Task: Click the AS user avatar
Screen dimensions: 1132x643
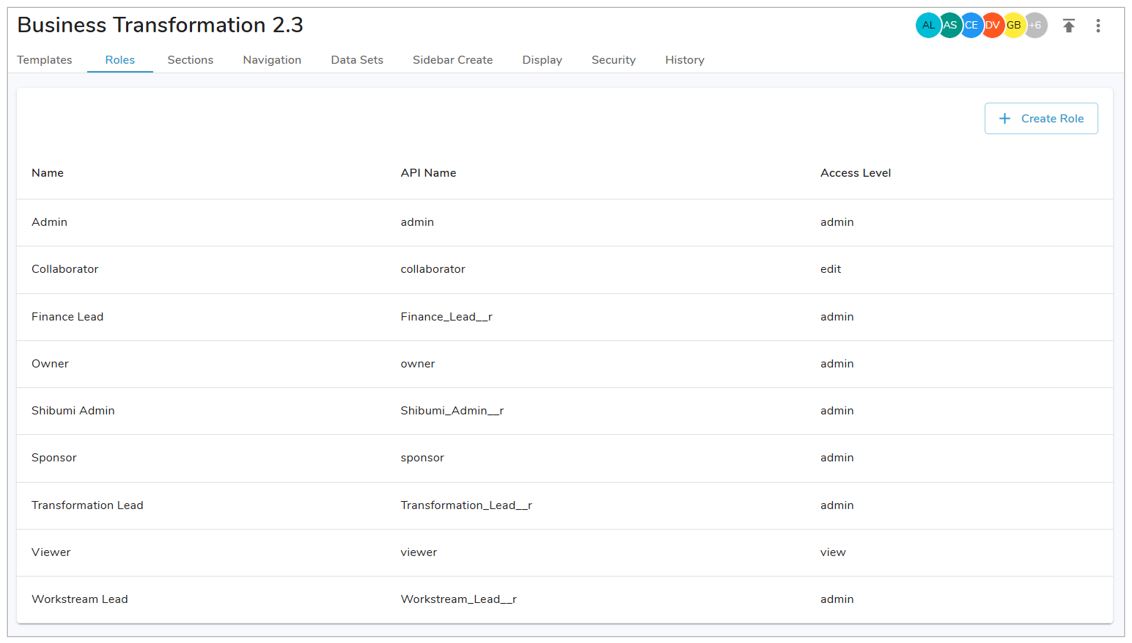Action: [949, 26]
